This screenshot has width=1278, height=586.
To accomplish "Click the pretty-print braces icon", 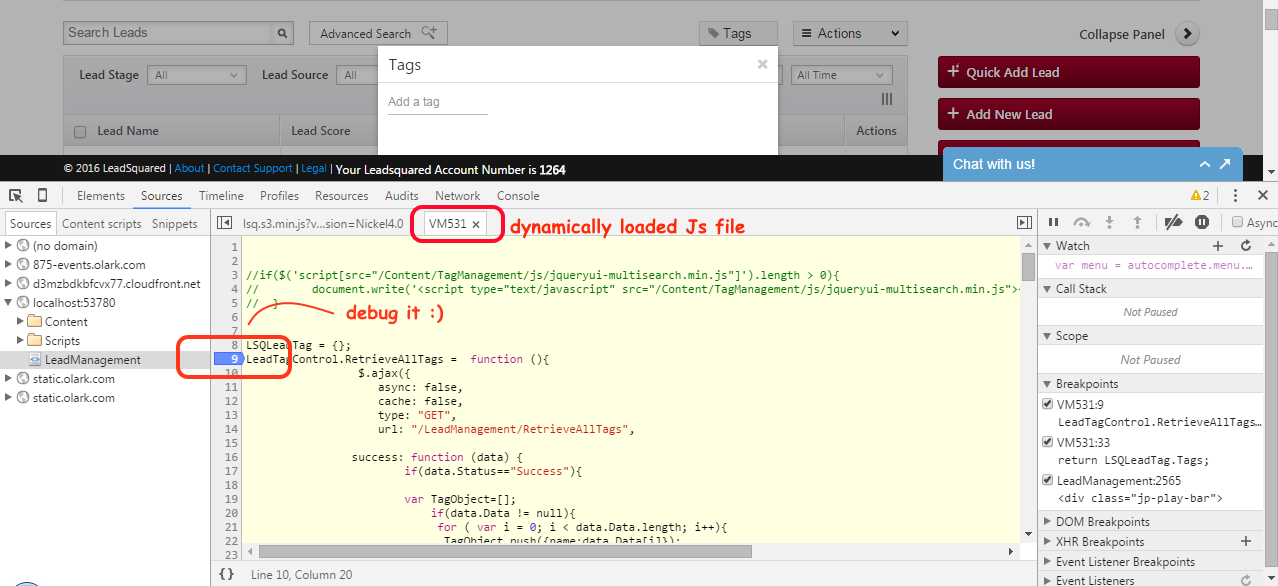I will click(226, 574).
